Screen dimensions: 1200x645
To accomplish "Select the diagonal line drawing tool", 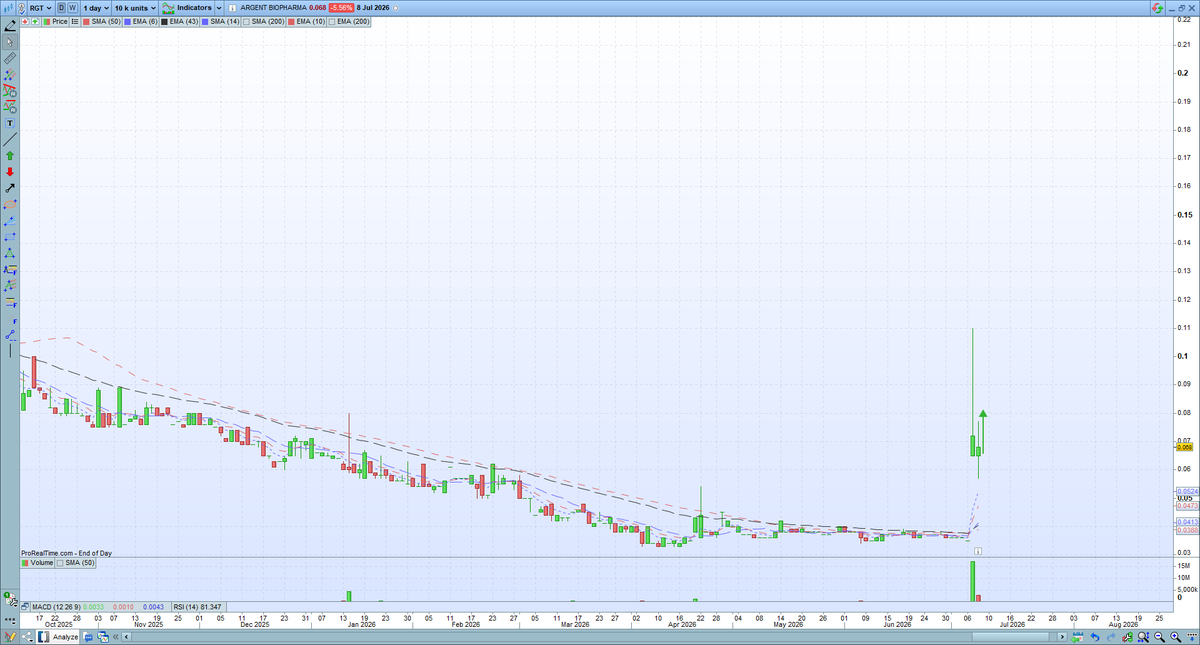I will [10, 140].
